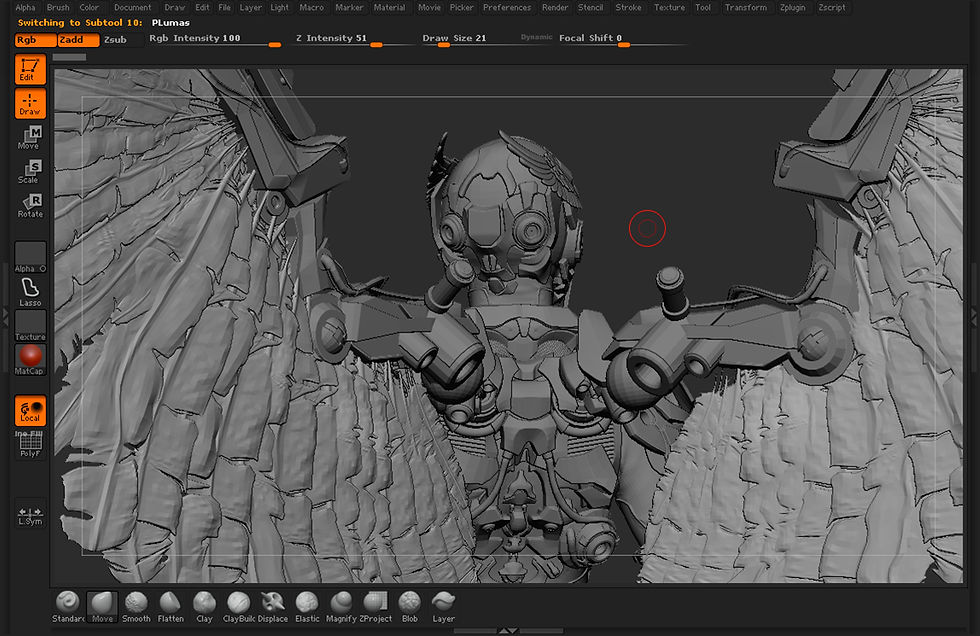This screenshot has height=636, width=980.
Task: Toggle the Rgb paint mode
Action: coord(35,40)
